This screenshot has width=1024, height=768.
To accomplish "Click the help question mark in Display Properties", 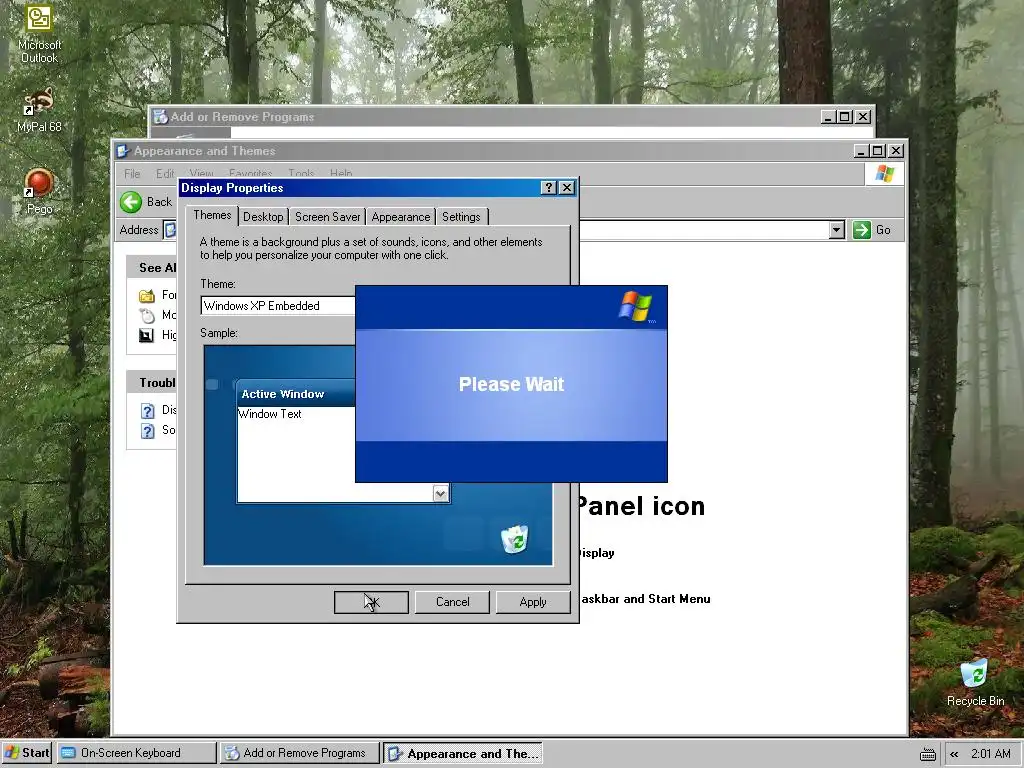I will [x=549, y=188].
